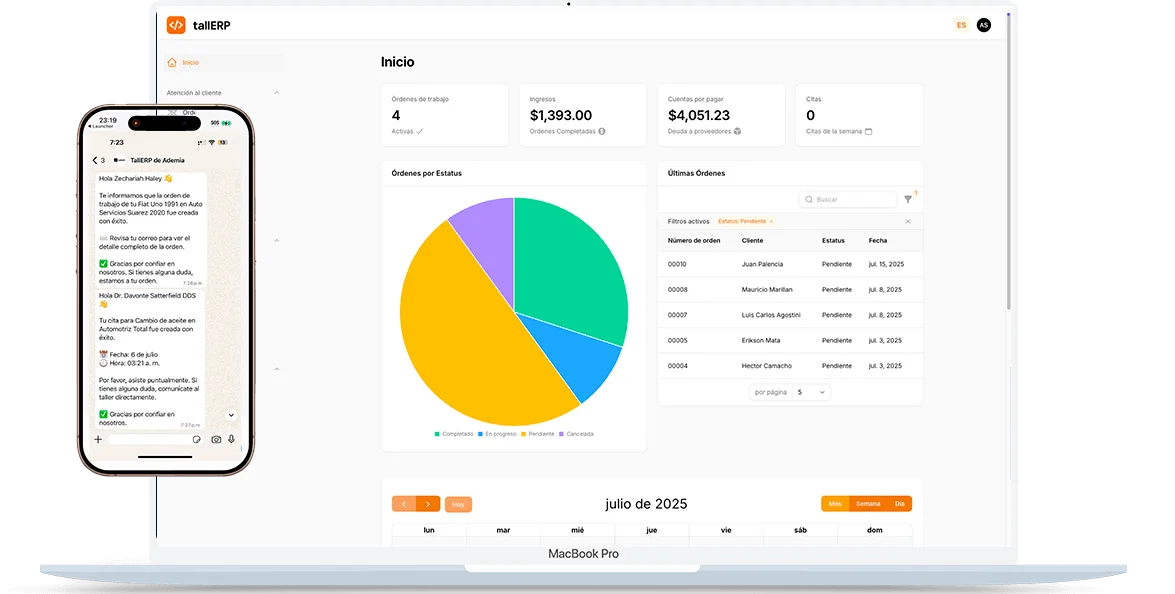Open order 00008 row
This screenshot has width=1175, height=594.
coord(790,290)
